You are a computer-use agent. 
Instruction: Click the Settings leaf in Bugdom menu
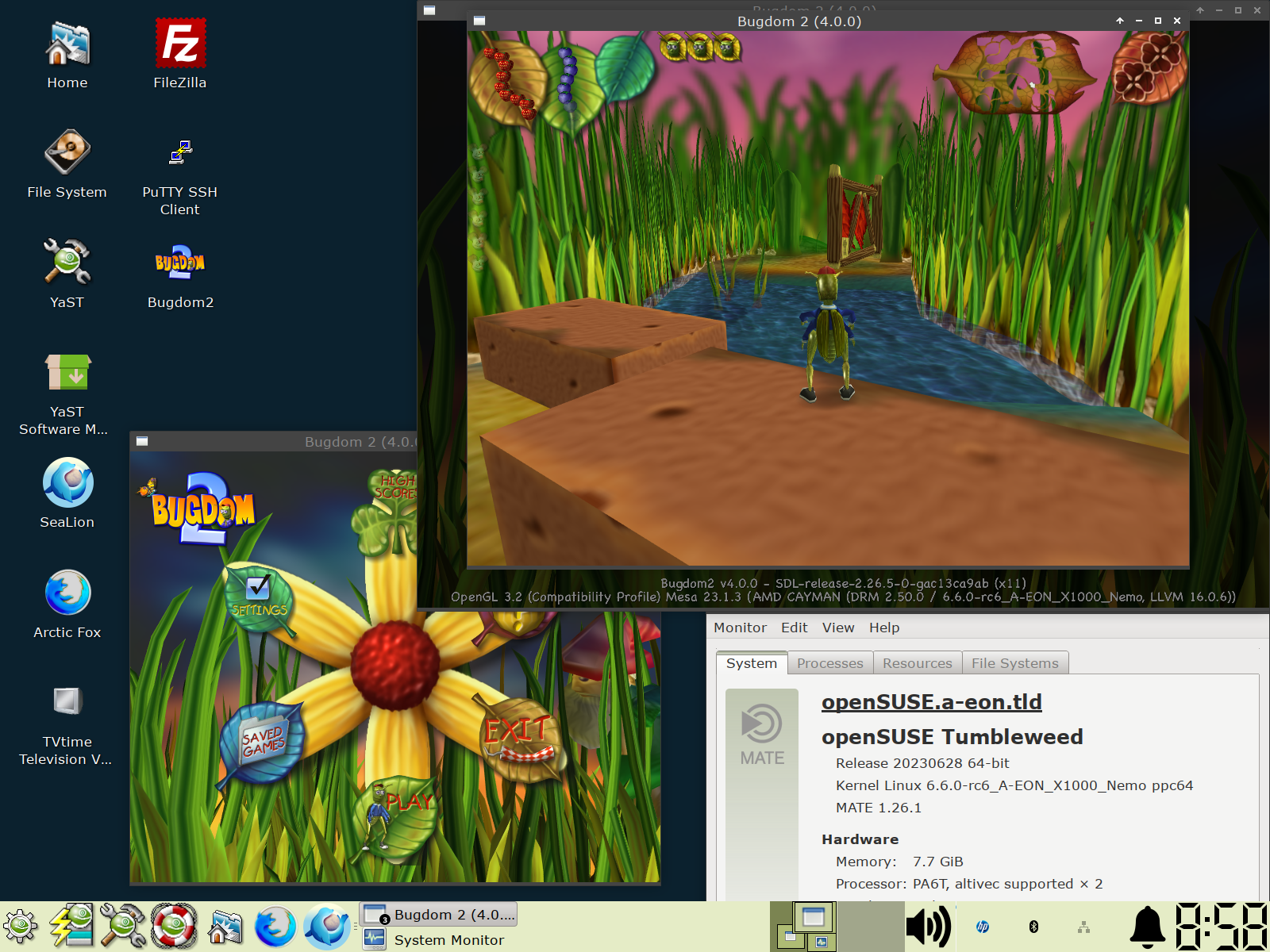point(259,599)
